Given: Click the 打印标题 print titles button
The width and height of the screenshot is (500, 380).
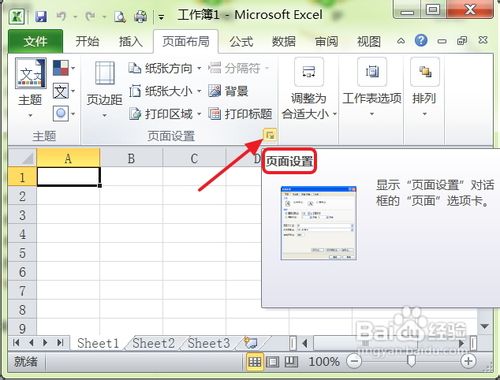Looking at the screenshot, I should coord(240,114).
